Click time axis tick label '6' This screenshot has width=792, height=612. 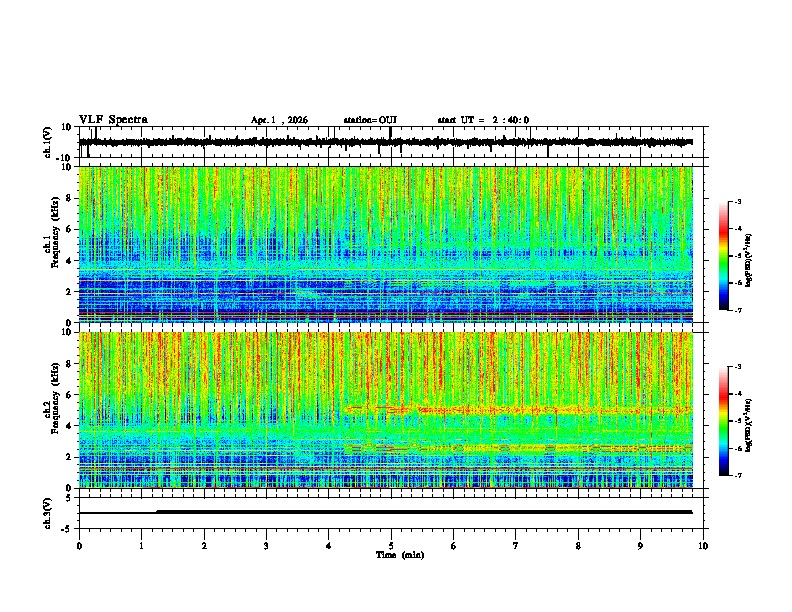click(x=453, y=546)
